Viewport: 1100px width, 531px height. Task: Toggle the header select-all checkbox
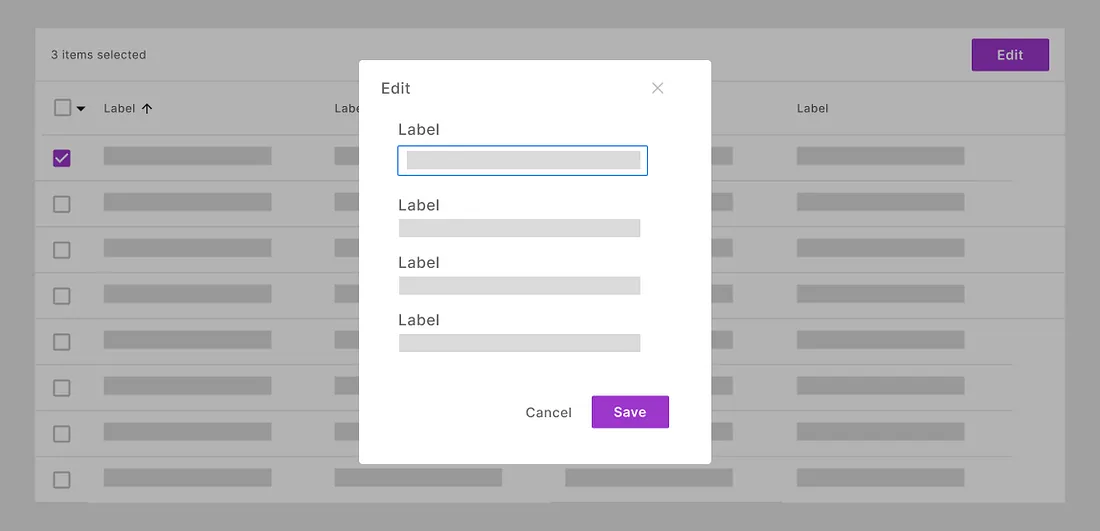coord(62,108)
